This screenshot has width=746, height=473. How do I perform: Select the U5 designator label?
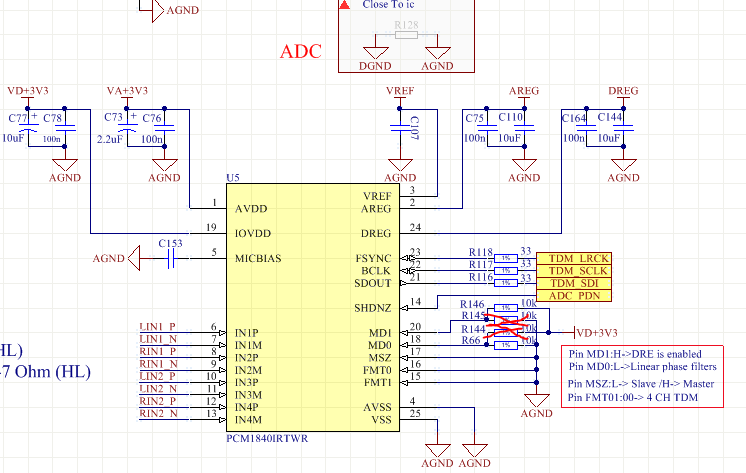(x=233, y=178)
